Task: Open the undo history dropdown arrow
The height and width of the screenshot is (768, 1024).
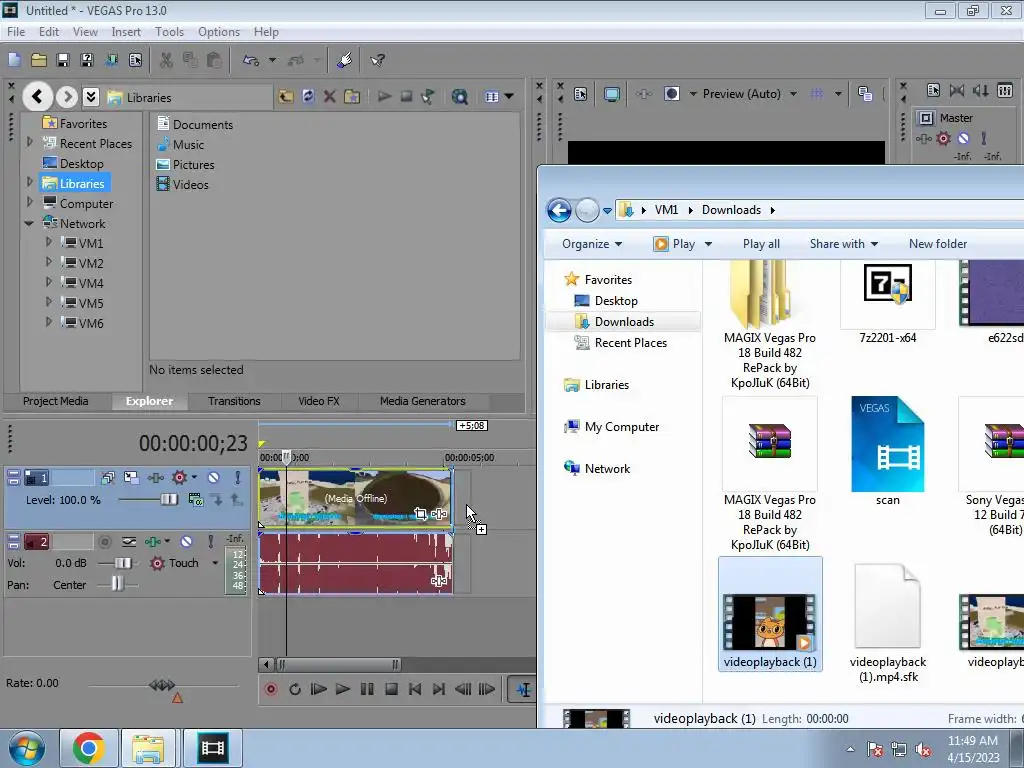Action: pyautogui.click(x=272, y=60)
